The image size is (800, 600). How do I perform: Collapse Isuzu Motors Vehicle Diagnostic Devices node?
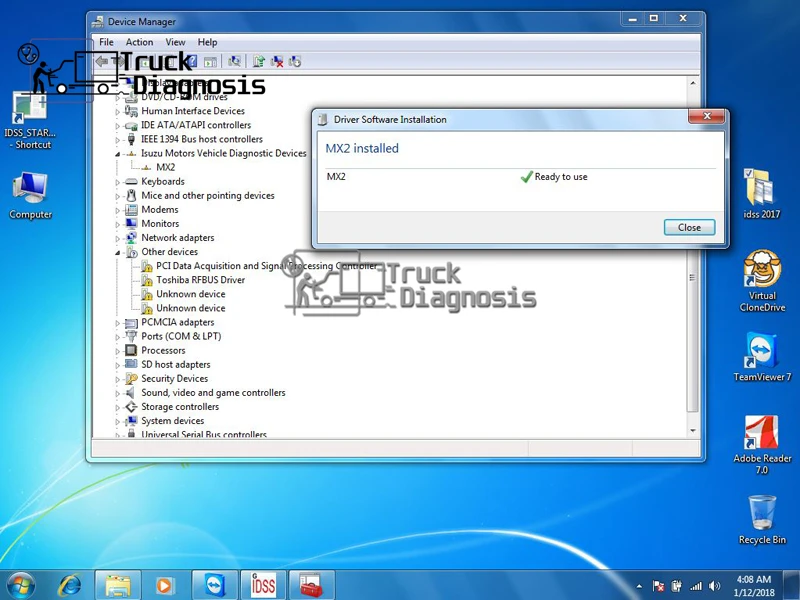tap(117, 154)
